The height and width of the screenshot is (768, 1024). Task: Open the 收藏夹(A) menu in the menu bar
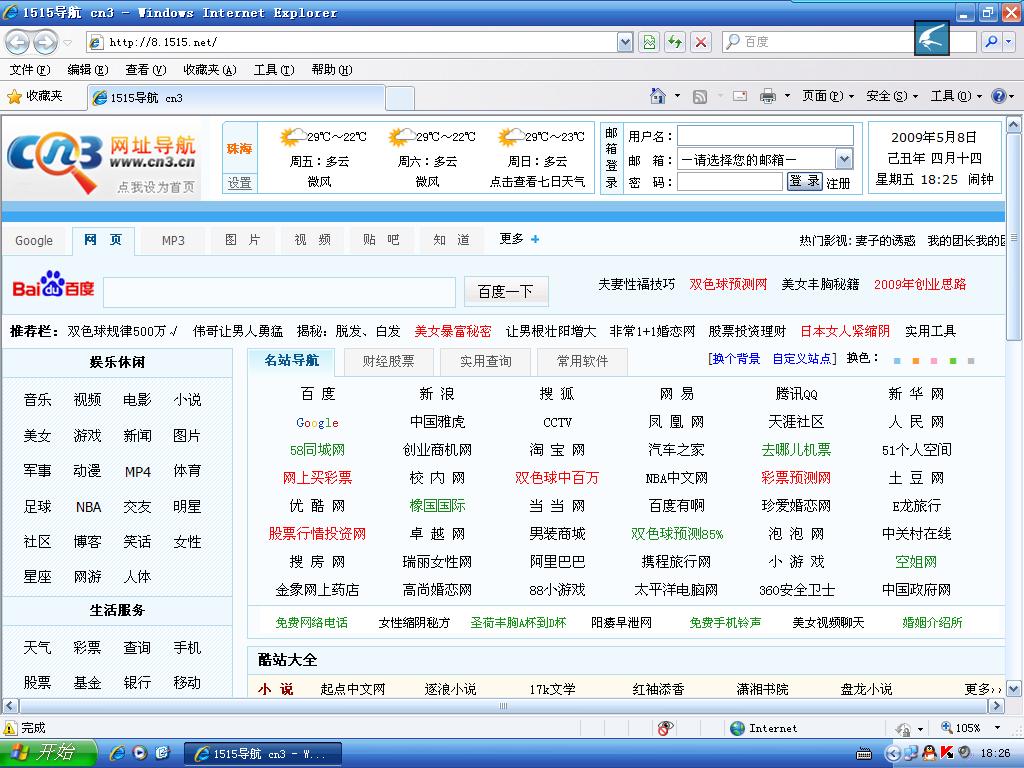click(209, 70)
